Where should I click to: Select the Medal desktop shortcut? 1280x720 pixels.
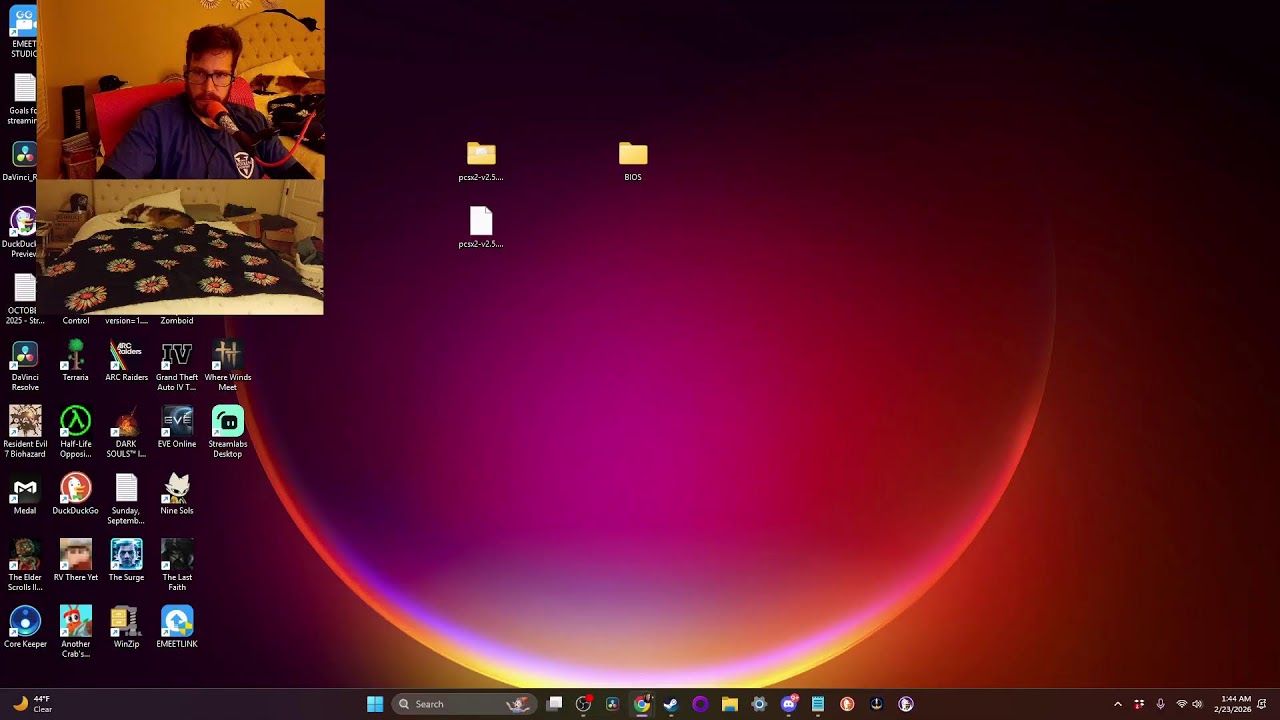(25, 494)
